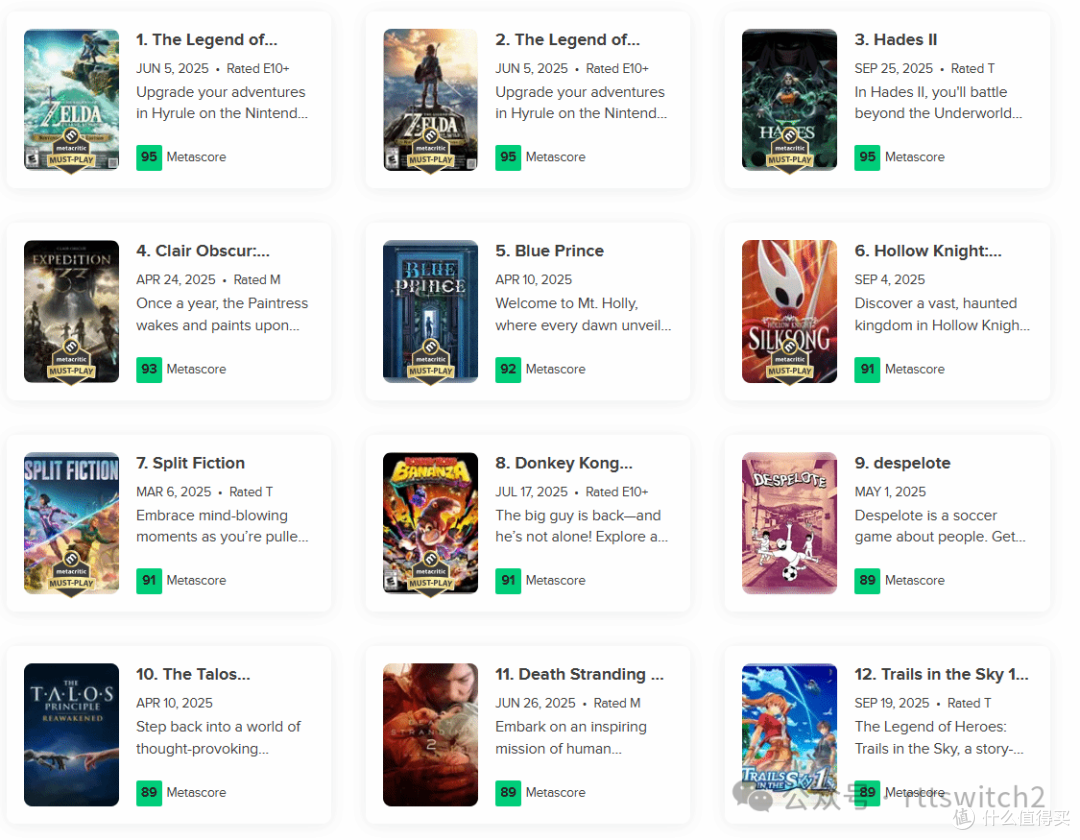The width and height of the screenshot is (1080, 840).
Task: Open Hades II cover thumbnail
Action: click(x=789, y=100)
